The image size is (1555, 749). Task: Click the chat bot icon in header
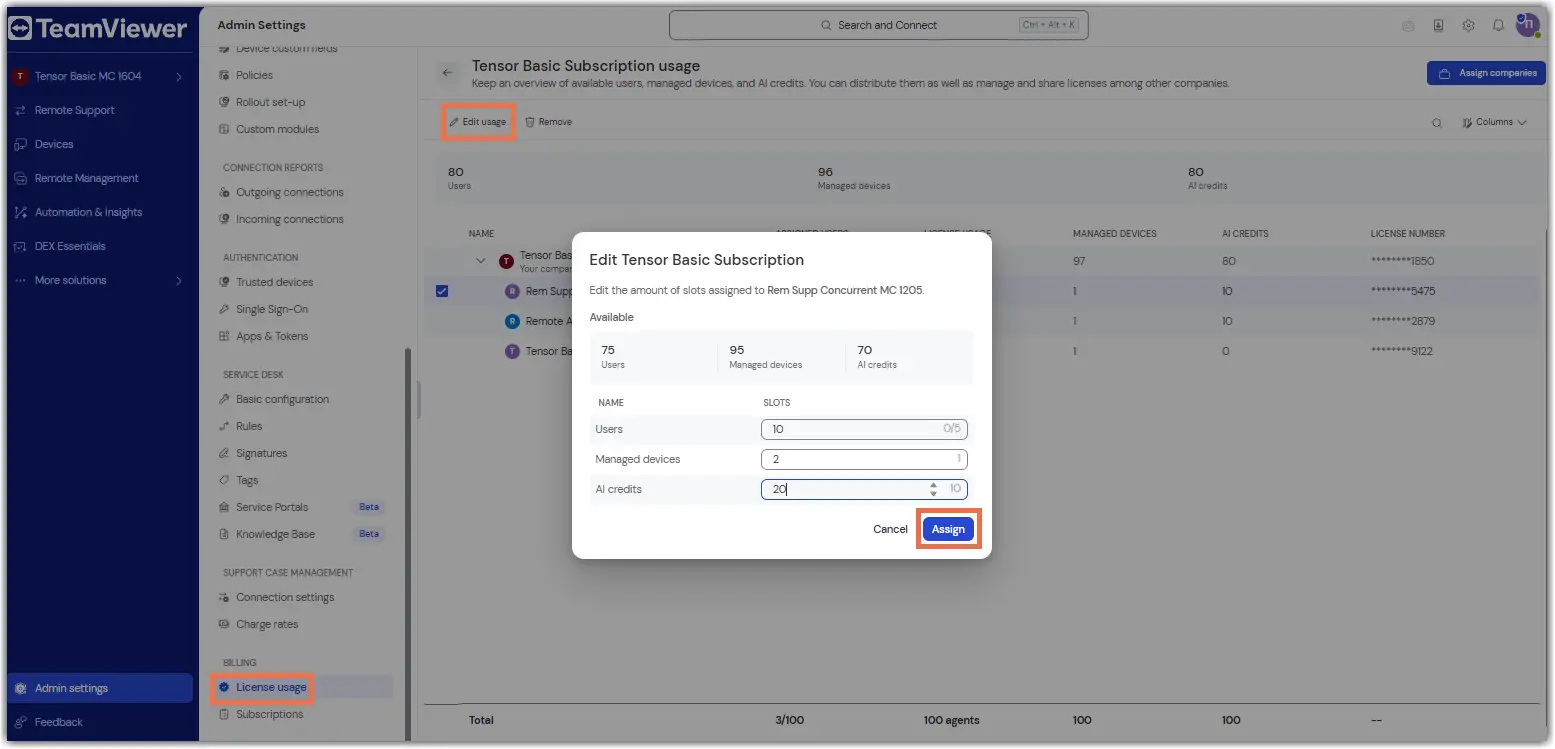click(x=1408, y=26)
